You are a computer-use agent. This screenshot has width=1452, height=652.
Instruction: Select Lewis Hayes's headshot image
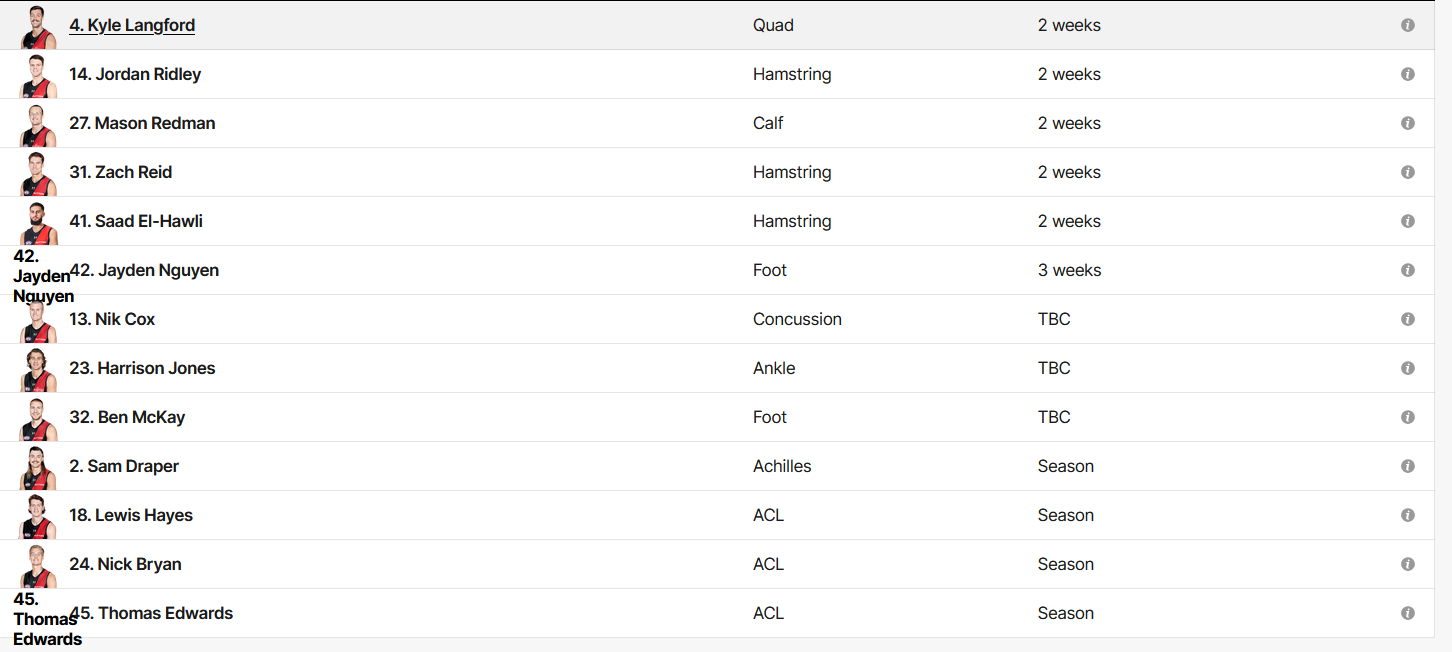point(38,517)
